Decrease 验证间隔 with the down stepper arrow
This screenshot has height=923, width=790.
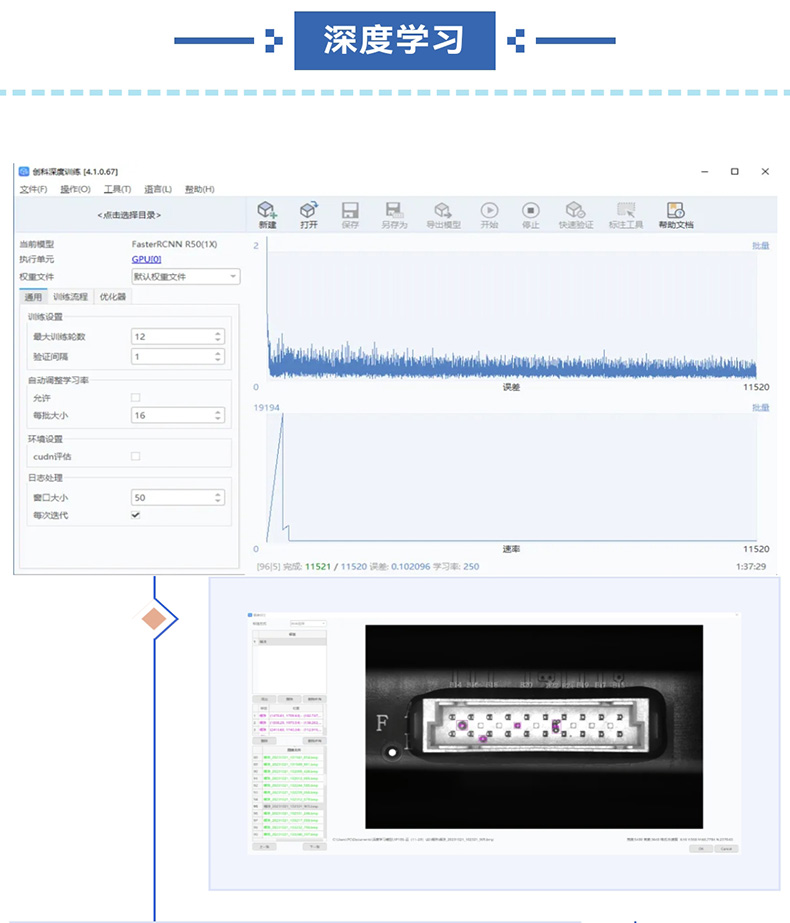218,360
